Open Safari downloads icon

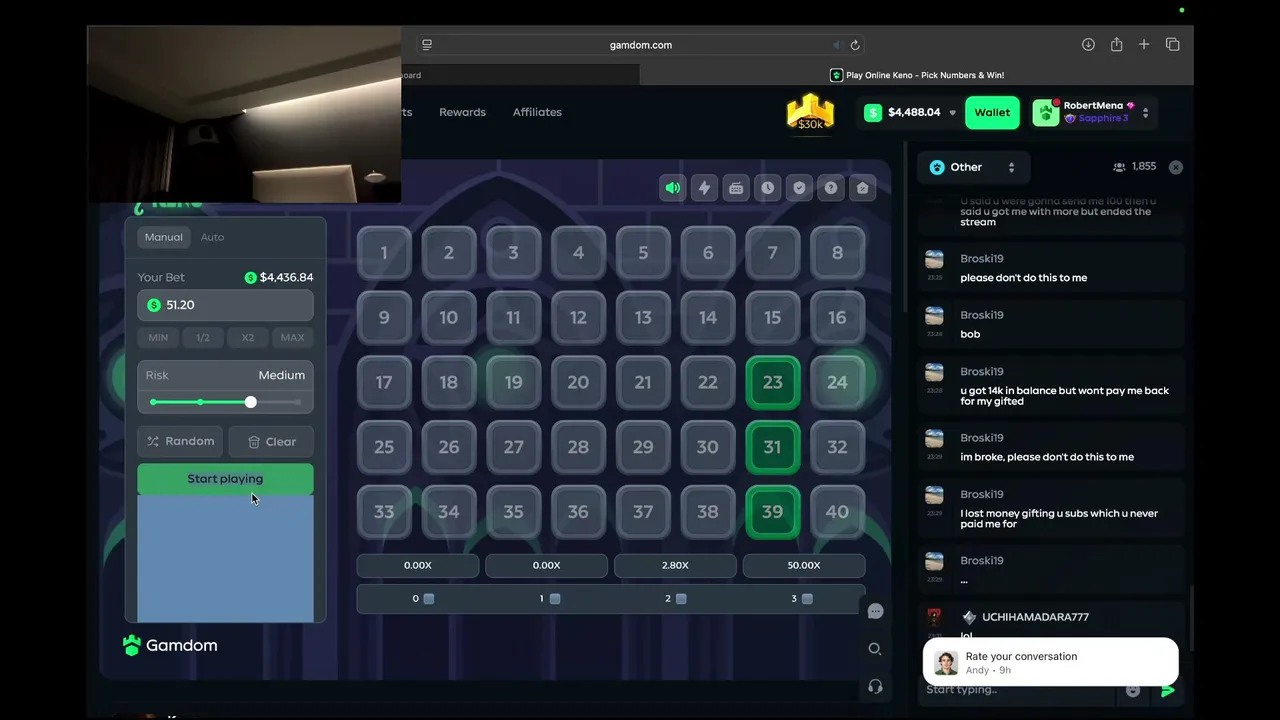1088,45
